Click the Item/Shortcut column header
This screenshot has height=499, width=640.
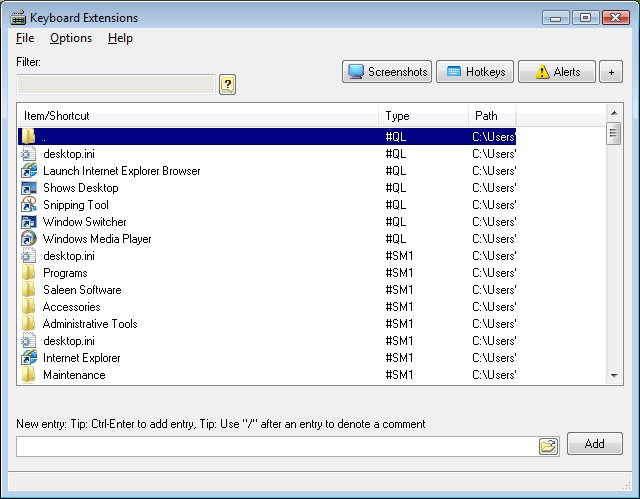click(x=198, y=116)
